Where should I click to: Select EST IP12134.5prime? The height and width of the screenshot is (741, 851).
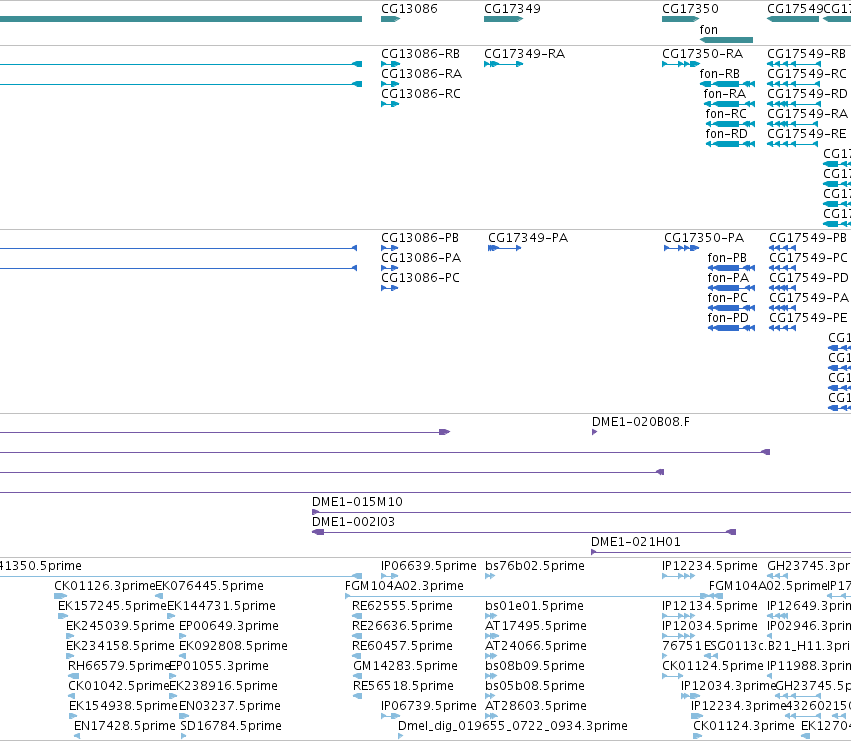pyautogui.click(x=710, y=606)
